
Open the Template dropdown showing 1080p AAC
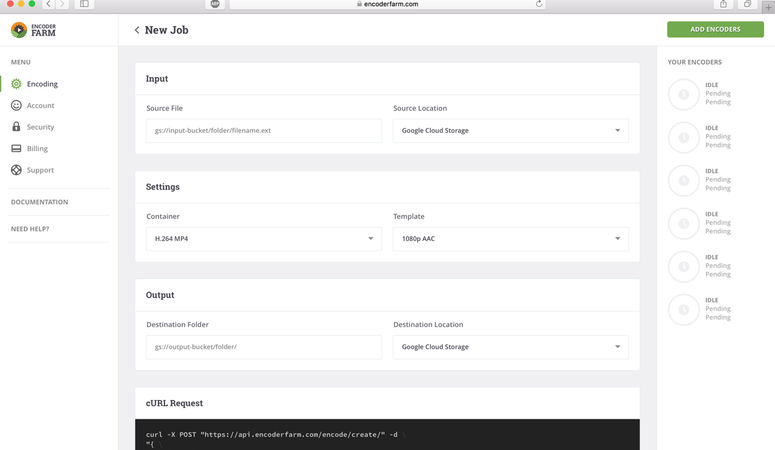click(x=511, y=238)
